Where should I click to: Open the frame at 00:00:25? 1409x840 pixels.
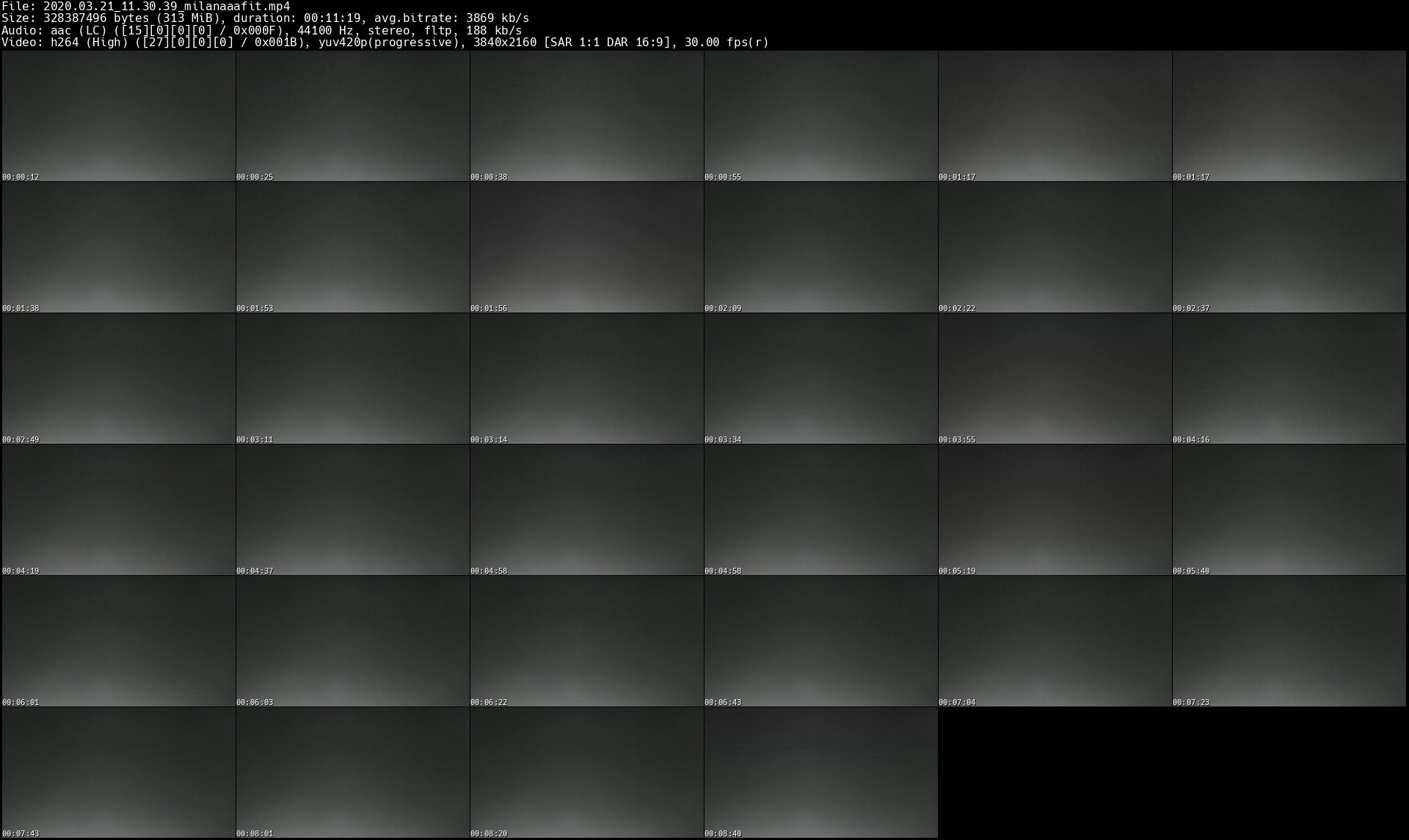click(x=353, y=116)
